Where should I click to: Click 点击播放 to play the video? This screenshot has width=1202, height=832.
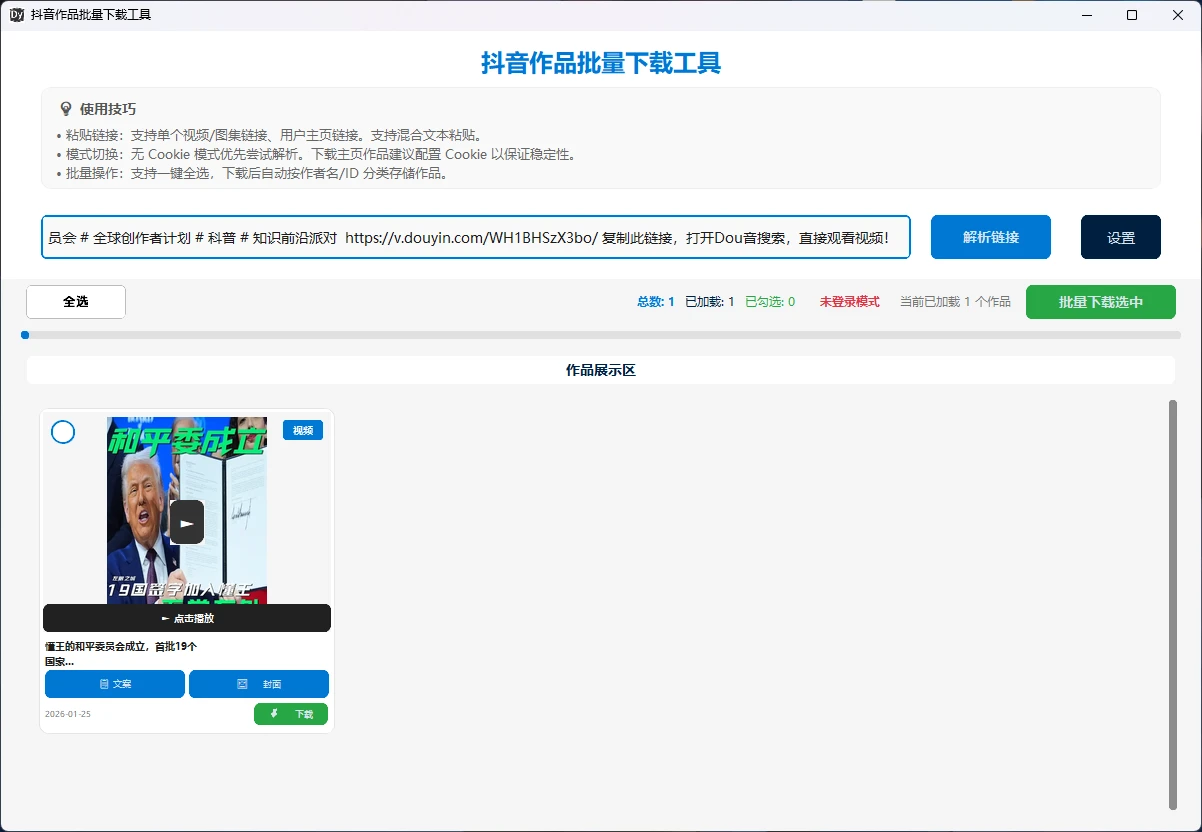(x=186, y=618)
